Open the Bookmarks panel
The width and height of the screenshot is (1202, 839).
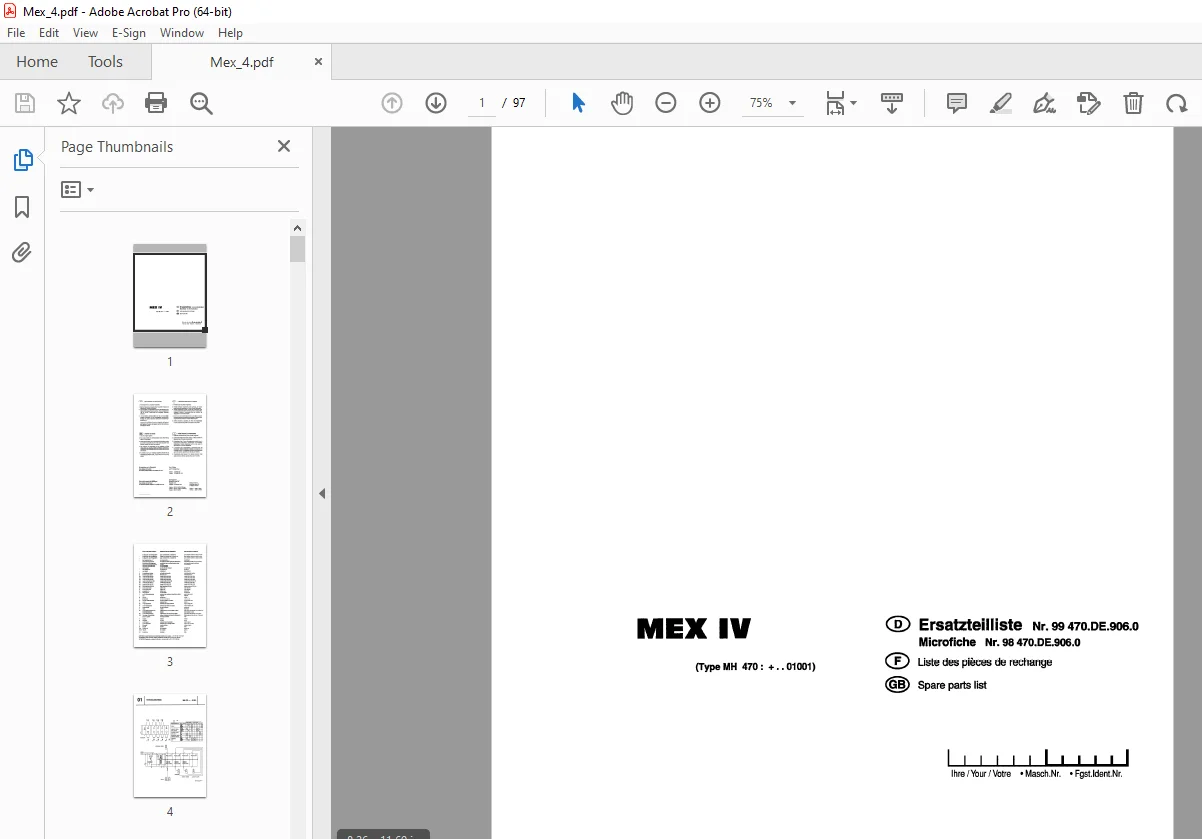pyautogui.click(x=22, y=207)
